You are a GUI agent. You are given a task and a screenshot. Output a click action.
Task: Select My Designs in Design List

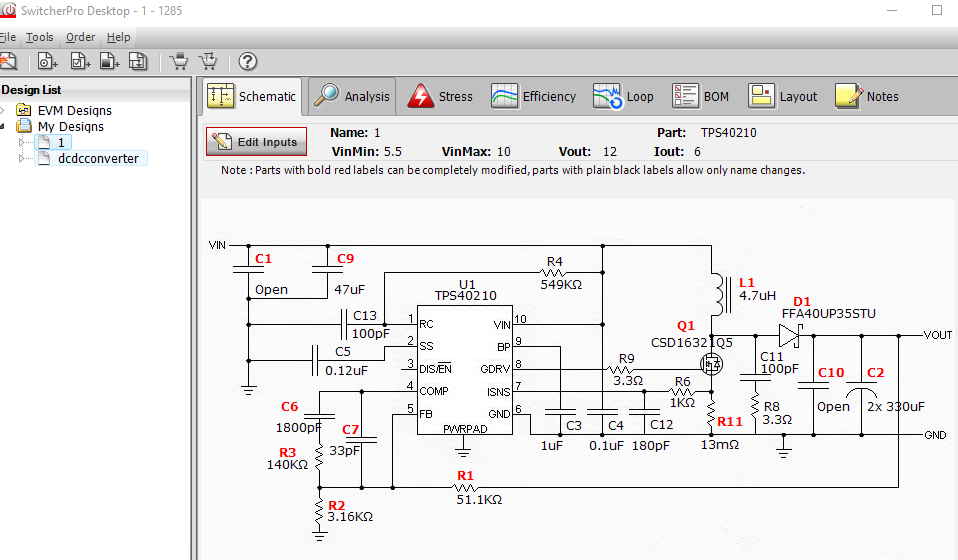[71, 126]
